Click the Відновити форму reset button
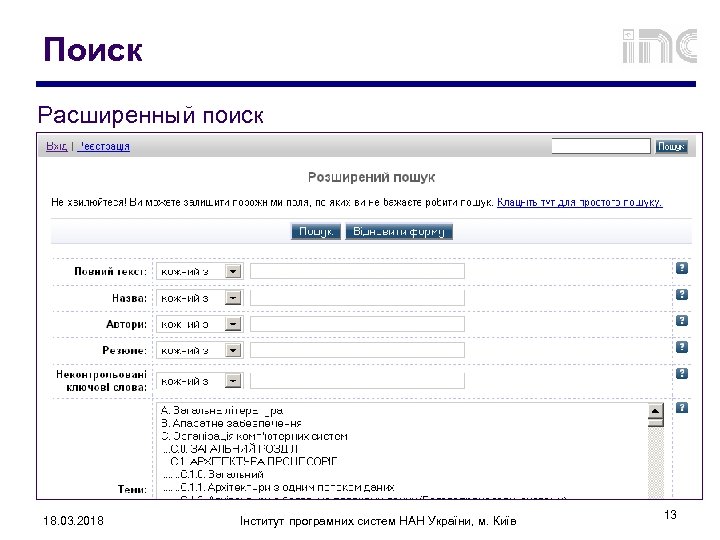The width and height of the screenshot is (720, 540). 399,231
